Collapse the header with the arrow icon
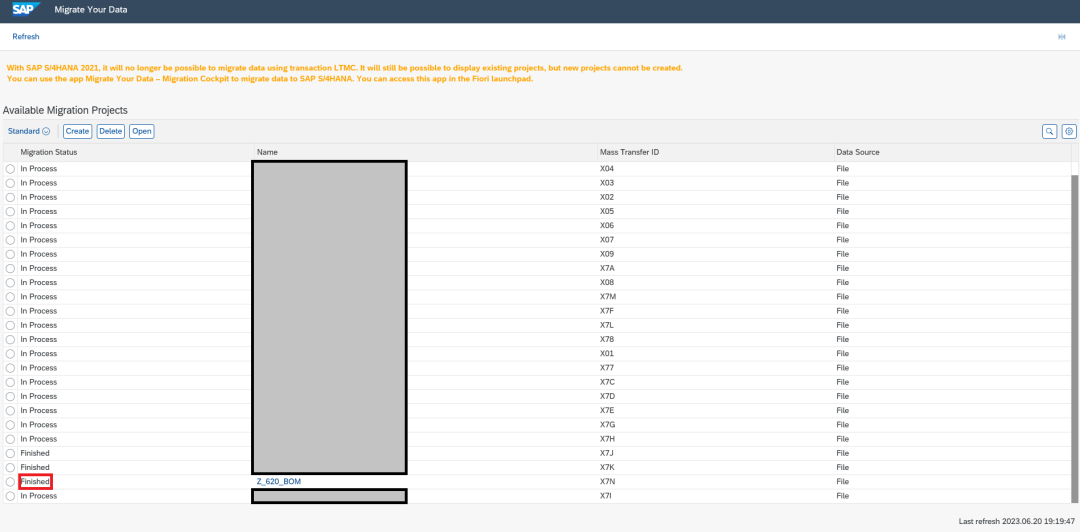The height and width of the screenshot is (532, 1080). click(x=1061, y=37)
